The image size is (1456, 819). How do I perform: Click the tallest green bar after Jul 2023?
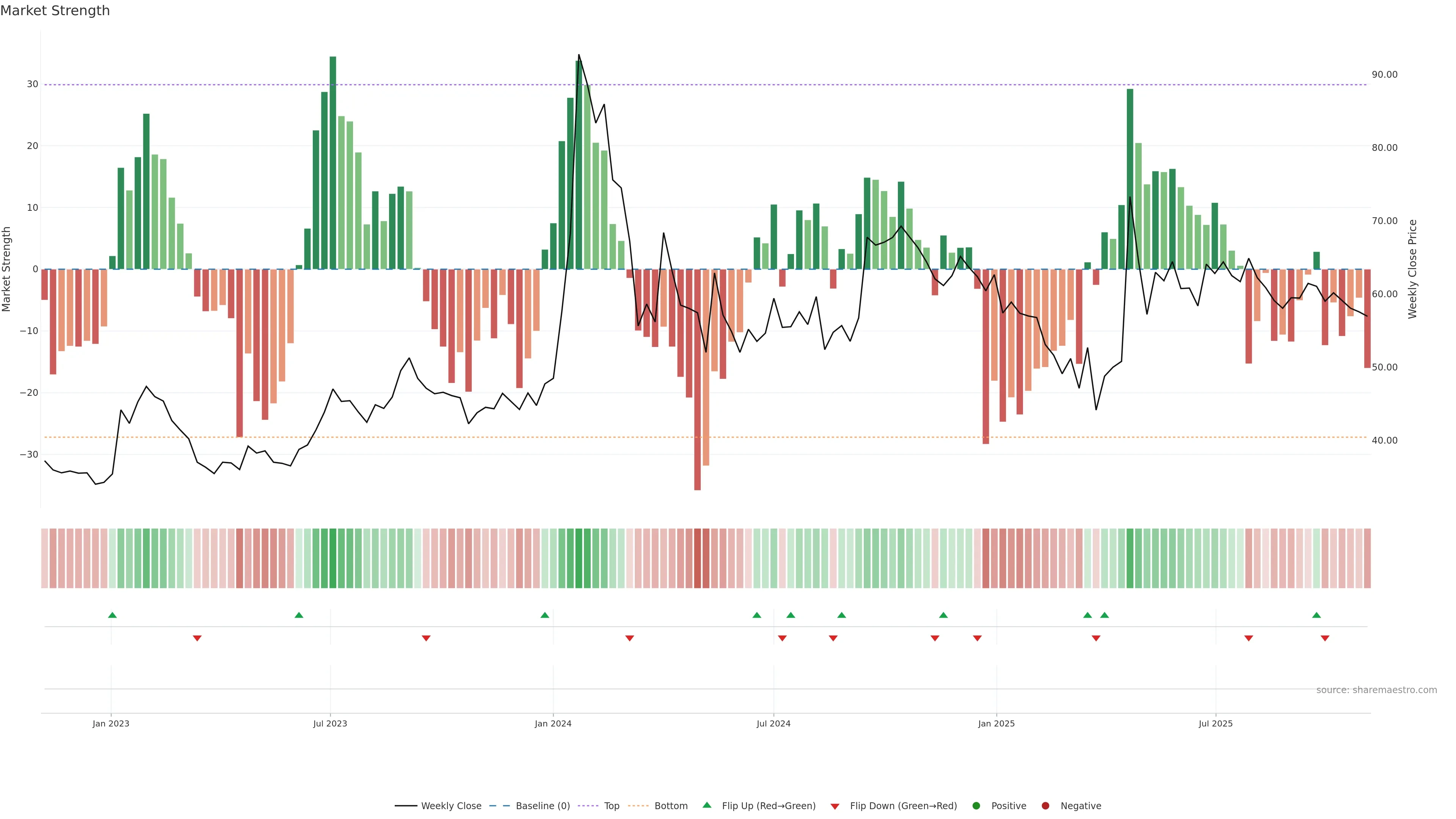pos(333,163)
